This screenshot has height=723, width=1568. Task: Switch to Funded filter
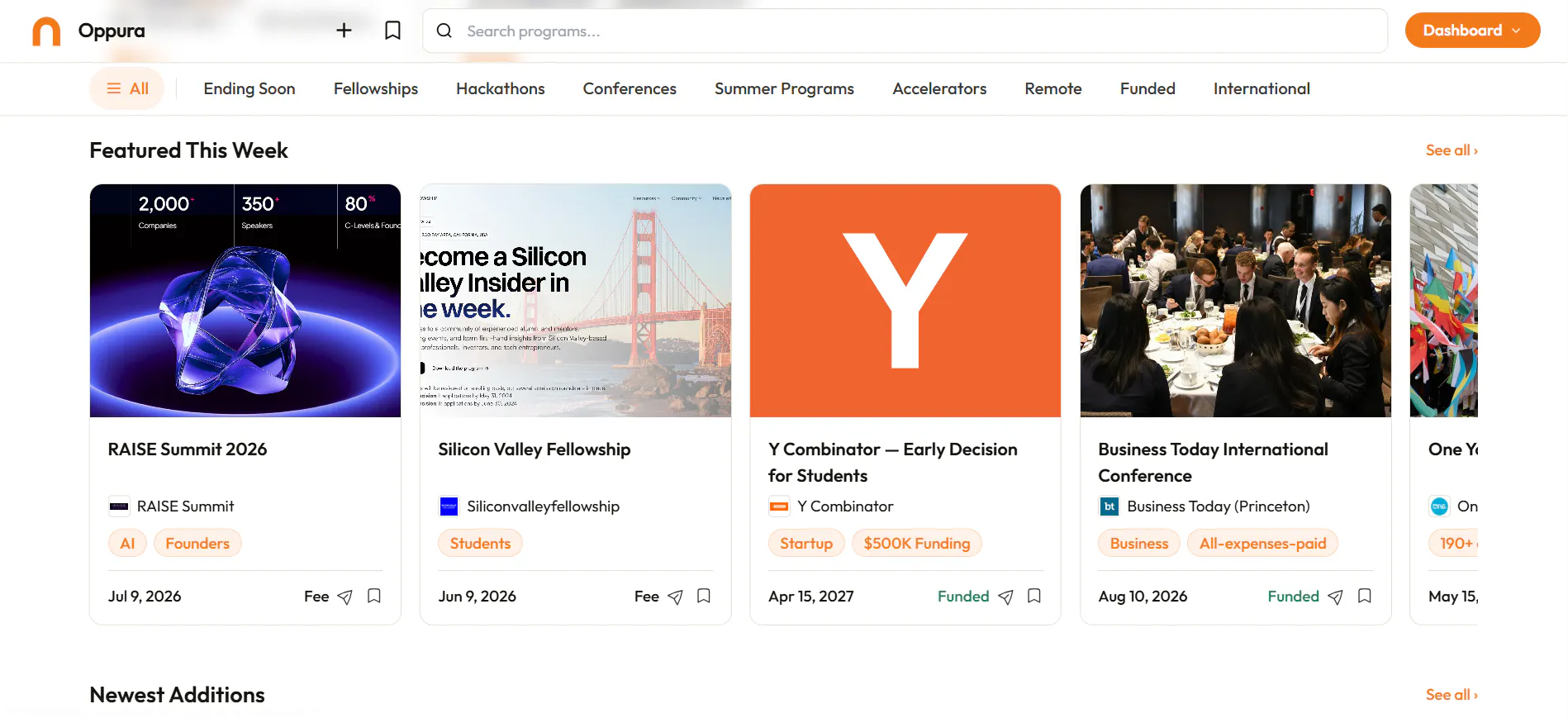(1147, 88)
